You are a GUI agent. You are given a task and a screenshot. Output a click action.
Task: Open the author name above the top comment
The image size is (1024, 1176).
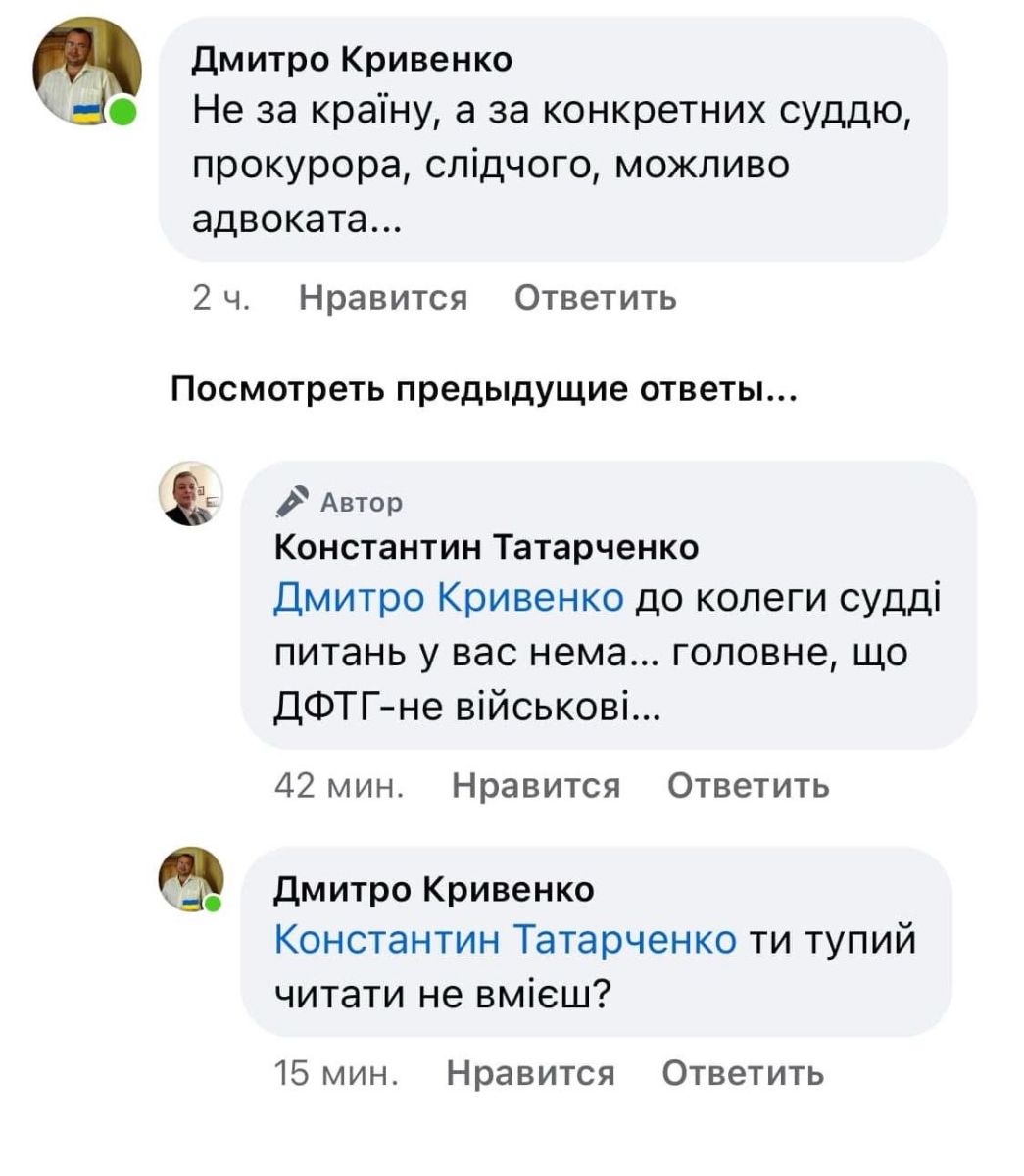click(x=351, y=60)
